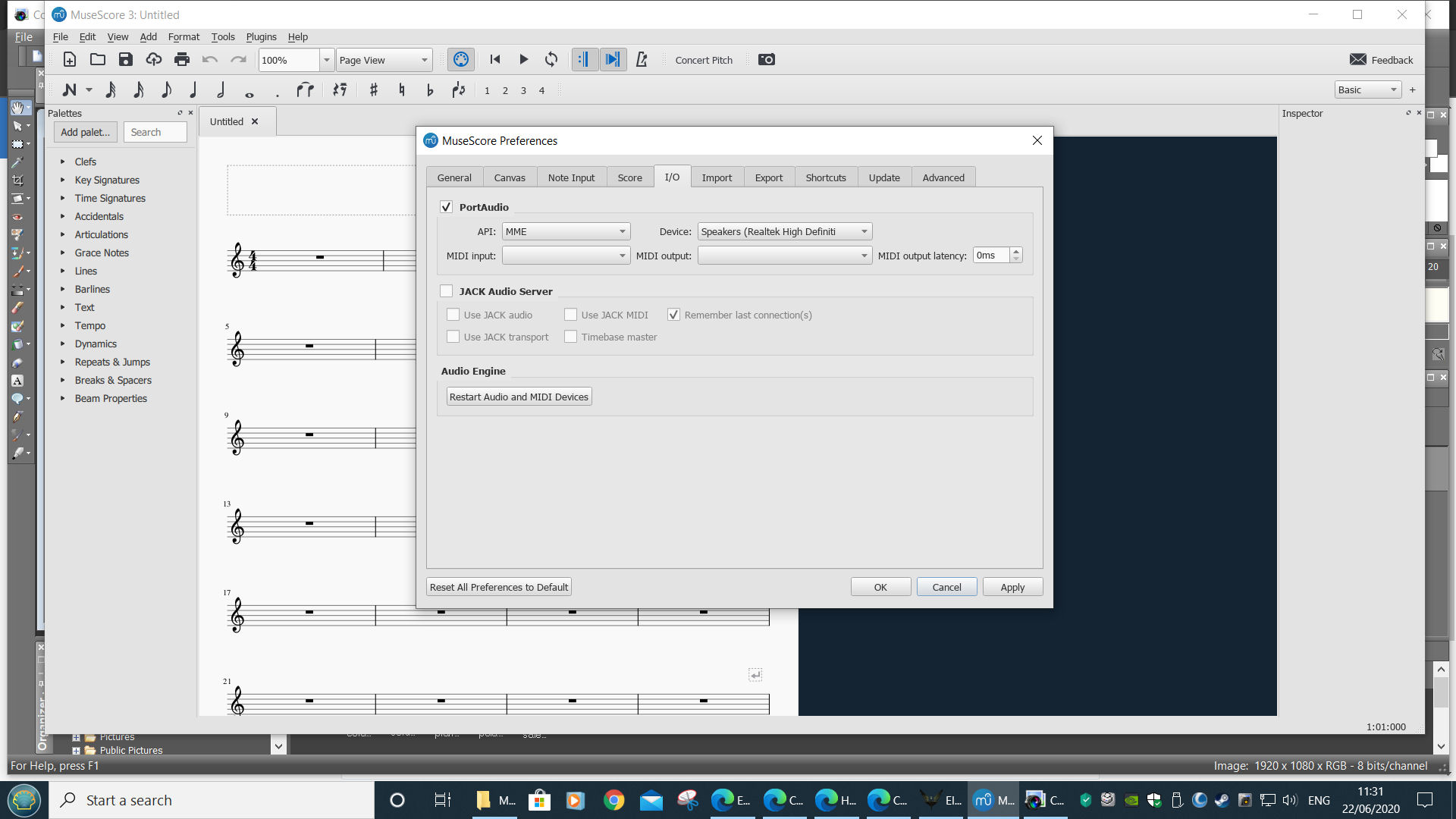Select the quarter note duration
Viewport: 1456px width, 819px height.
click(x=193, y=90)
